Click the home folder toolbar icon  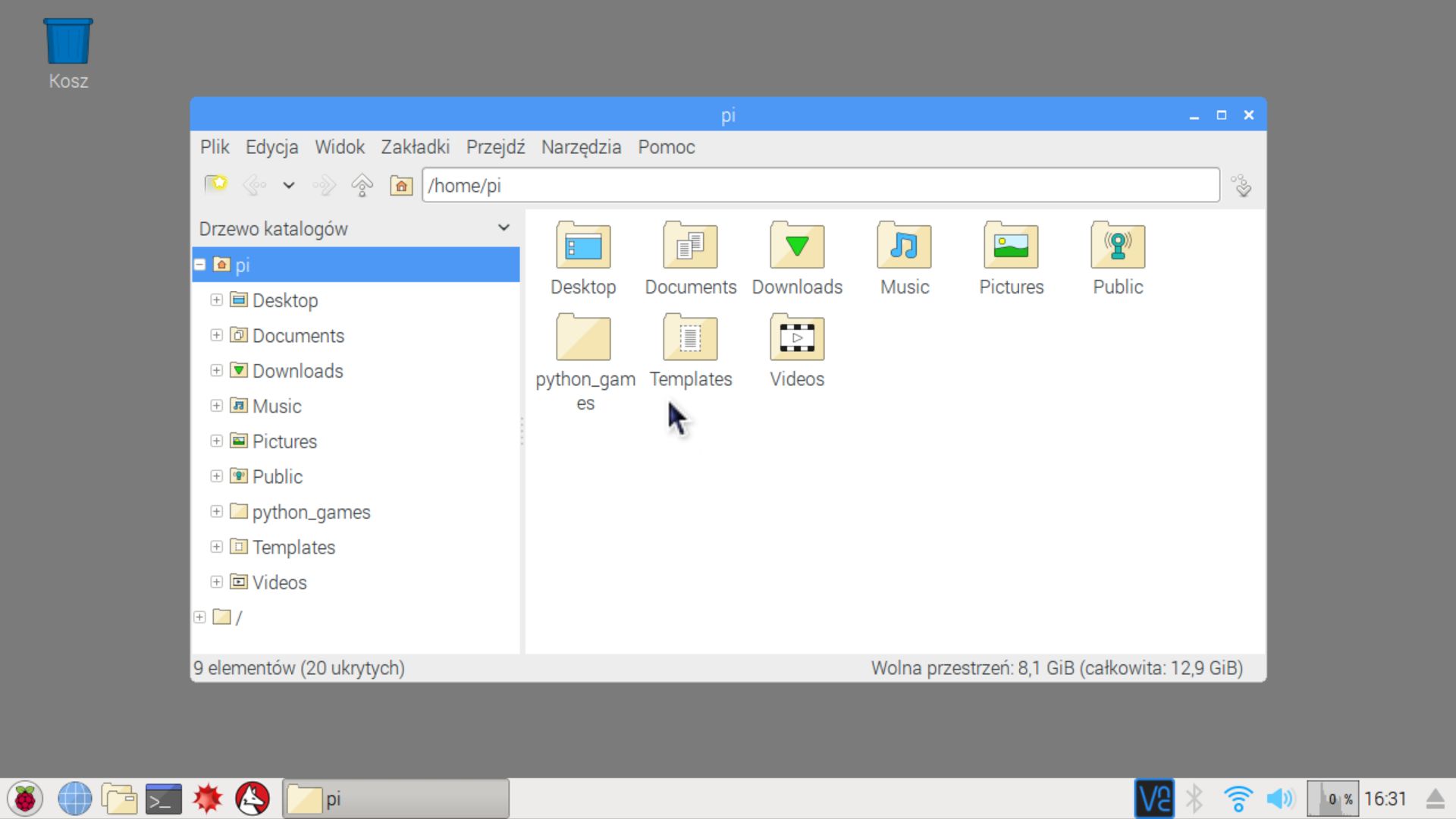(x=401, y=185)
